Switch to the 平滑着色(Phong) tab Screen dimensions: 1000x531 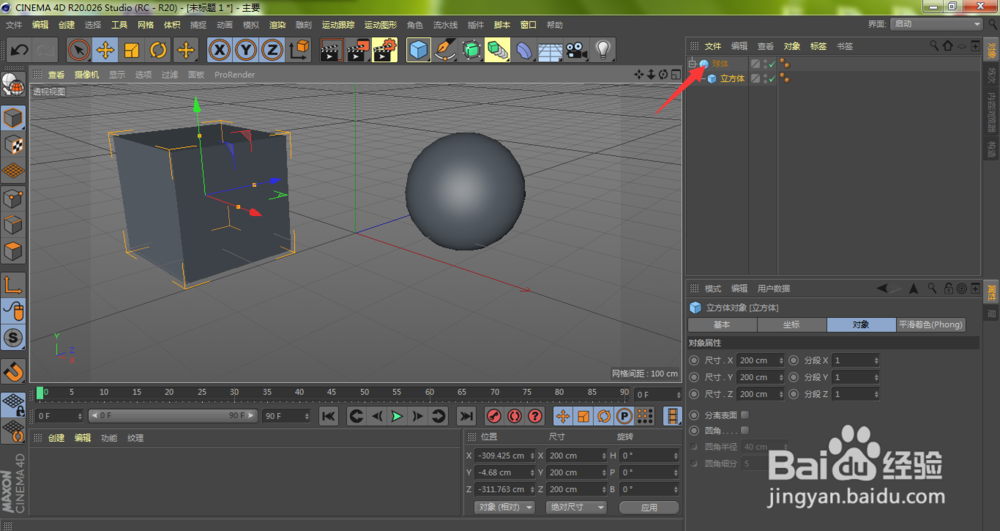point(930,324)
